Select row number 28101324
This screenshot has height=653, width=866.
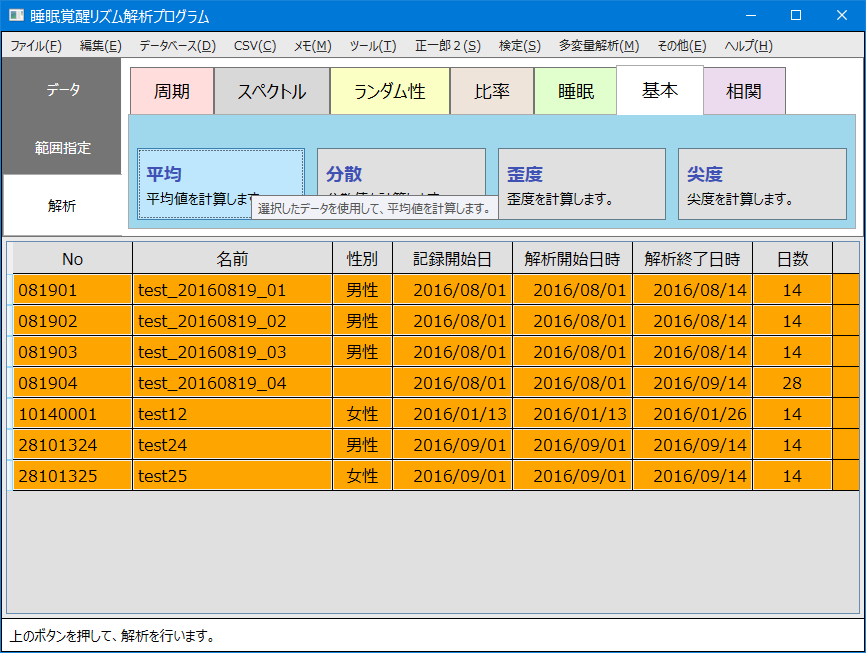click(x=72, y=445)
